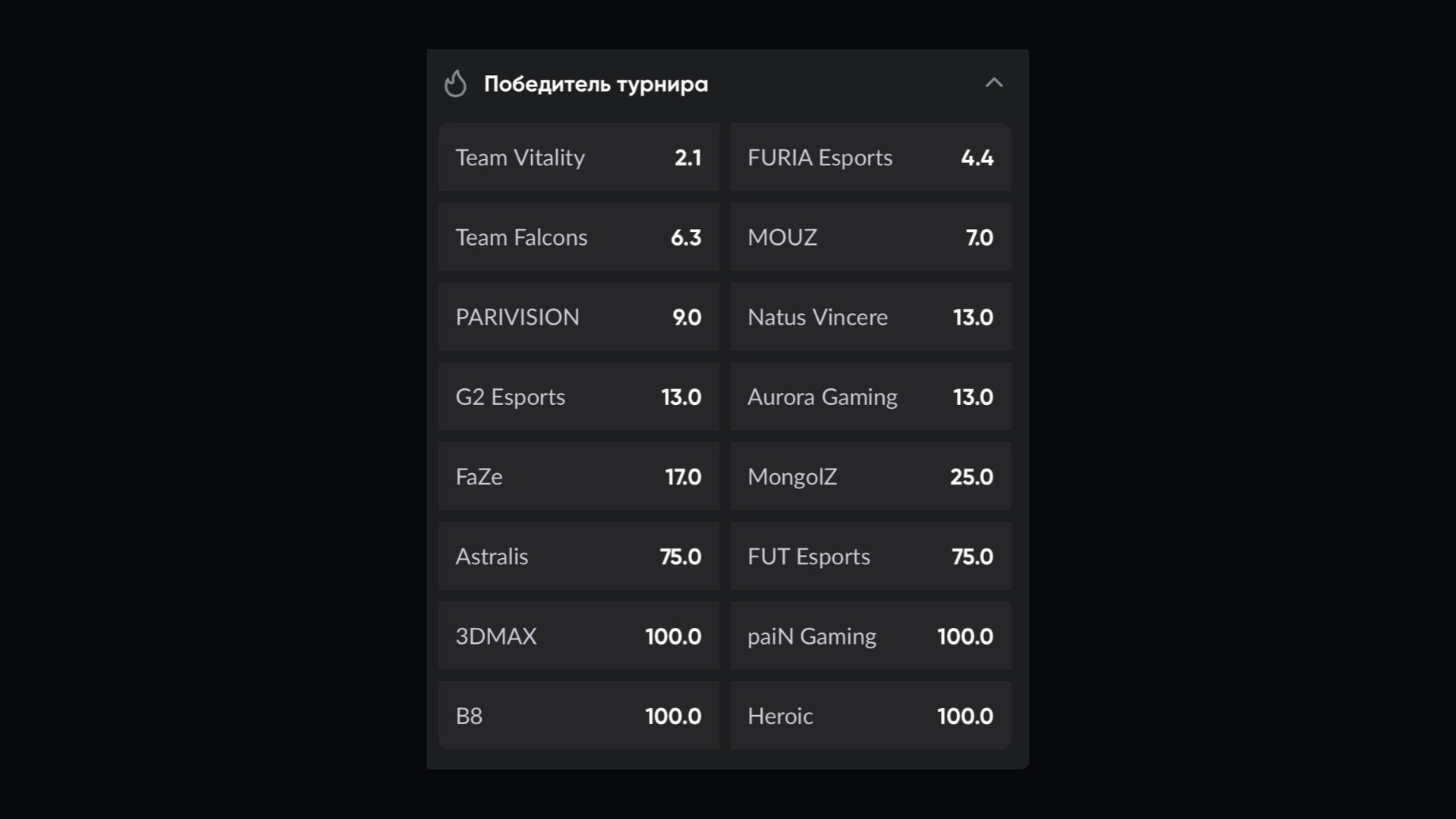Bet on MongolZ at 25.0
Viewport: 1456px width, 819px height.
tap(870, 476)
